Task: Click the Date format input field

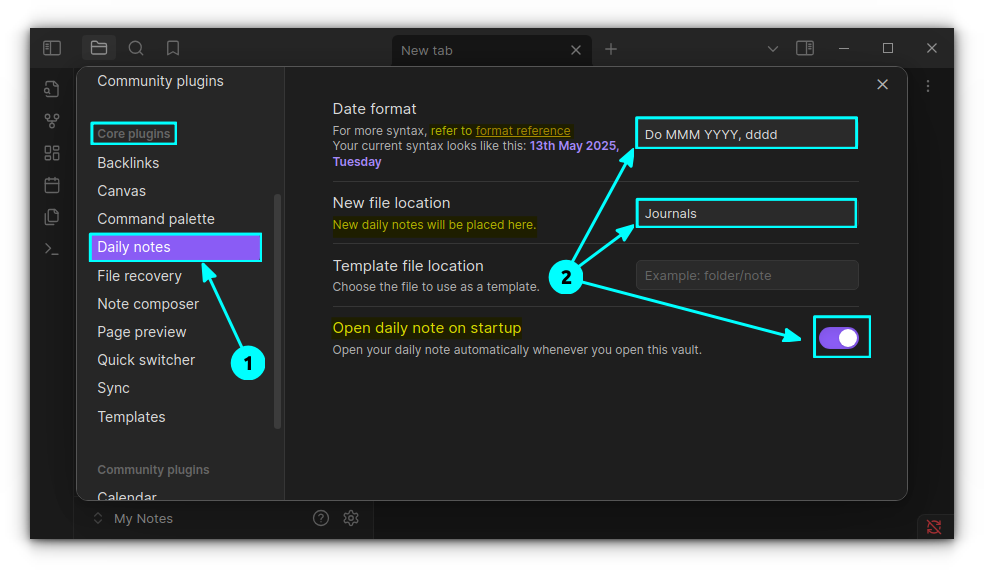Action: click(747, 134)
